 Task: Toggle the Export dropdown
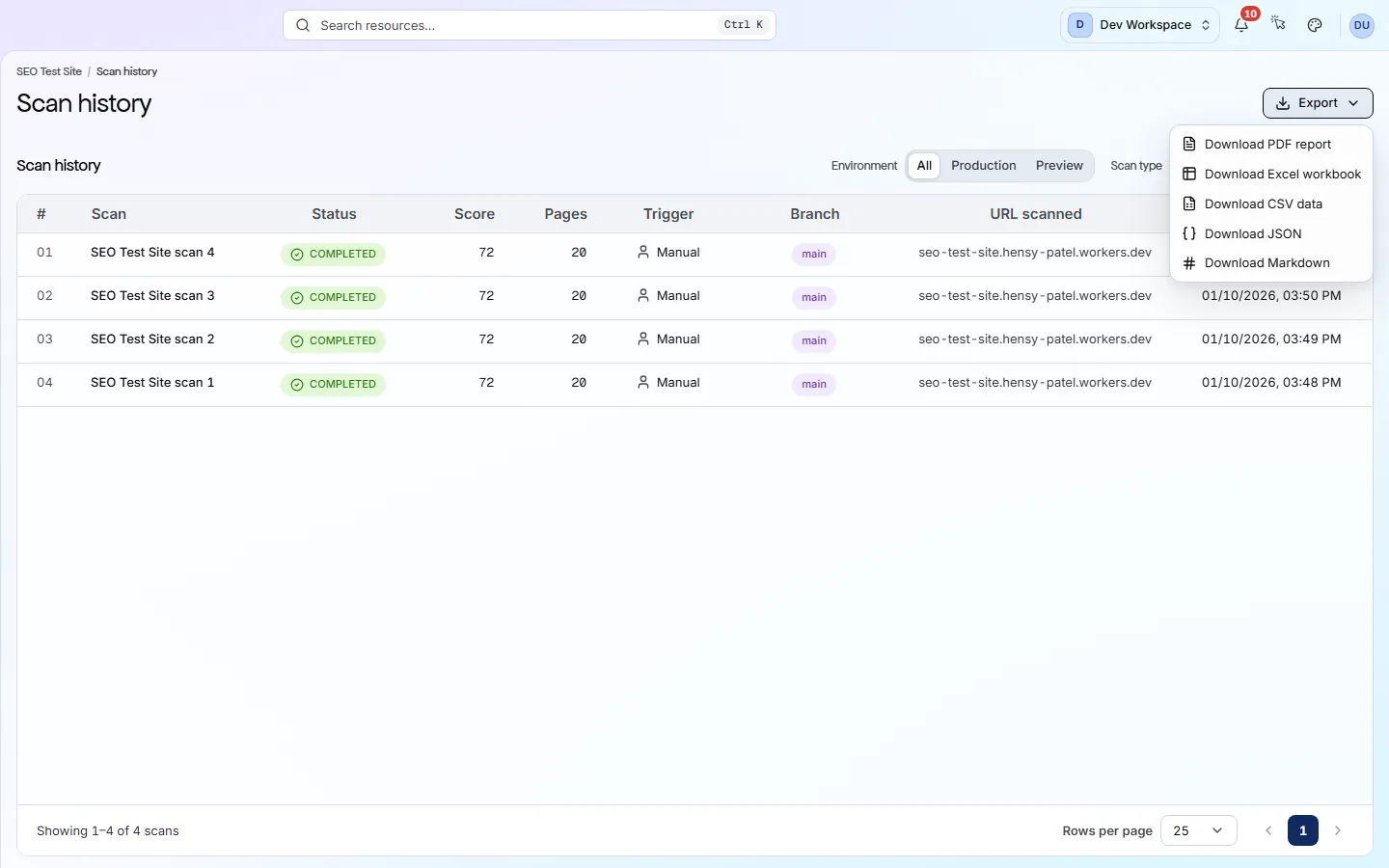point(1318,103)
